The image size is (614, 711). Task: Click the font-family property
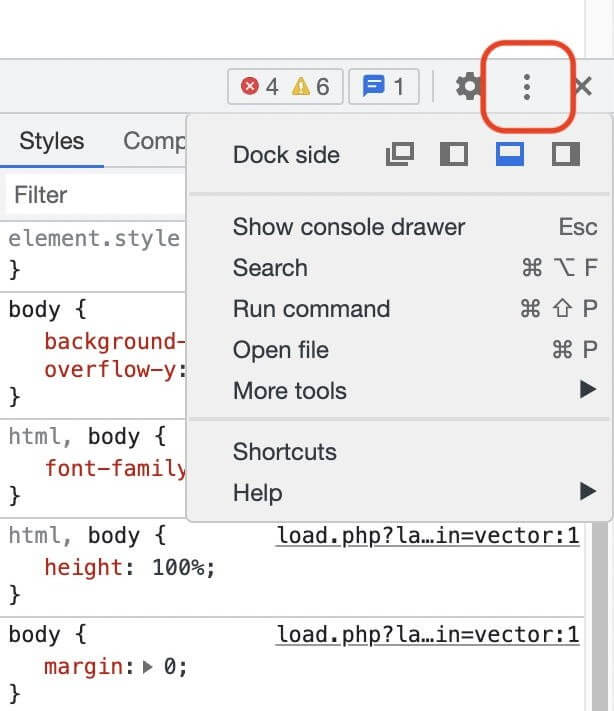115,468
